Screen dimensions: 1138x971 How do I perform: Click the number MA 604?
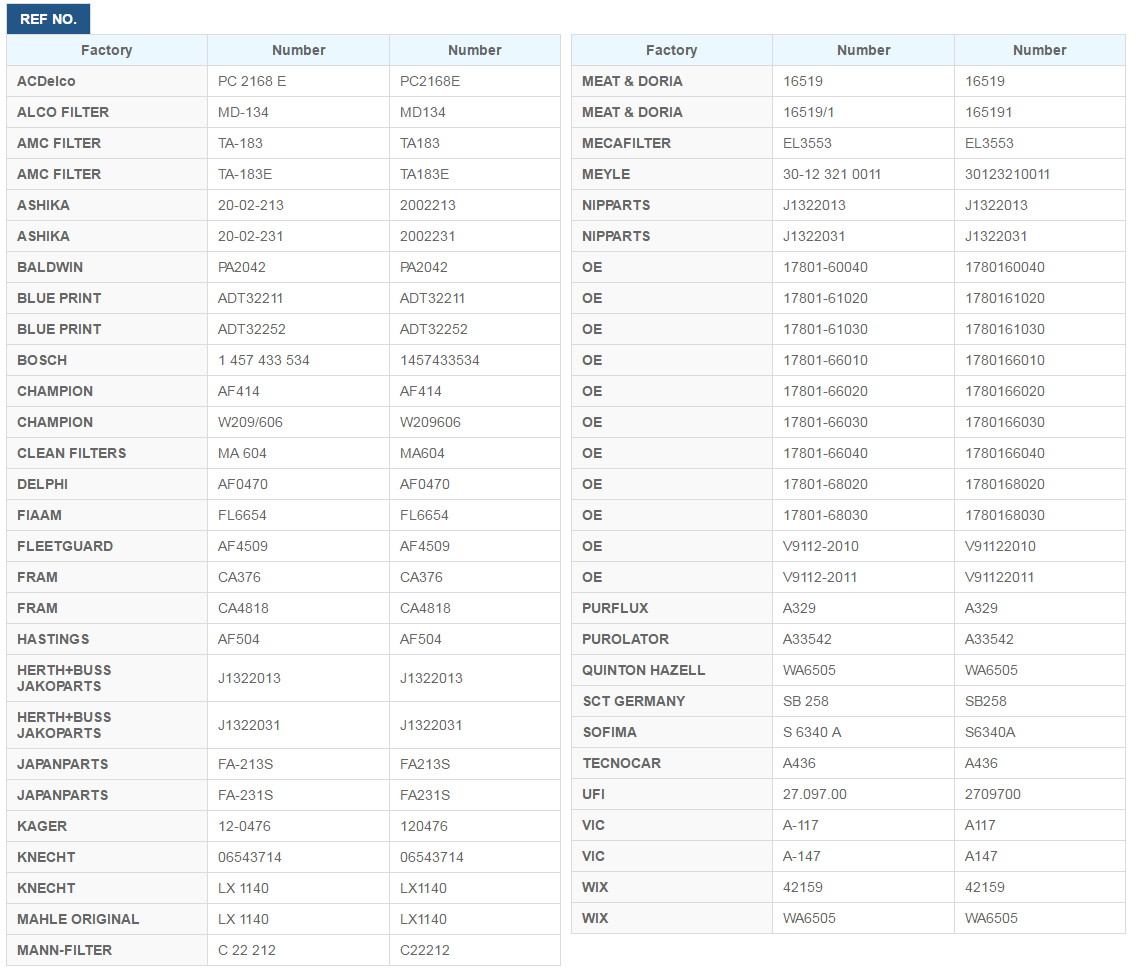point(242,453)
